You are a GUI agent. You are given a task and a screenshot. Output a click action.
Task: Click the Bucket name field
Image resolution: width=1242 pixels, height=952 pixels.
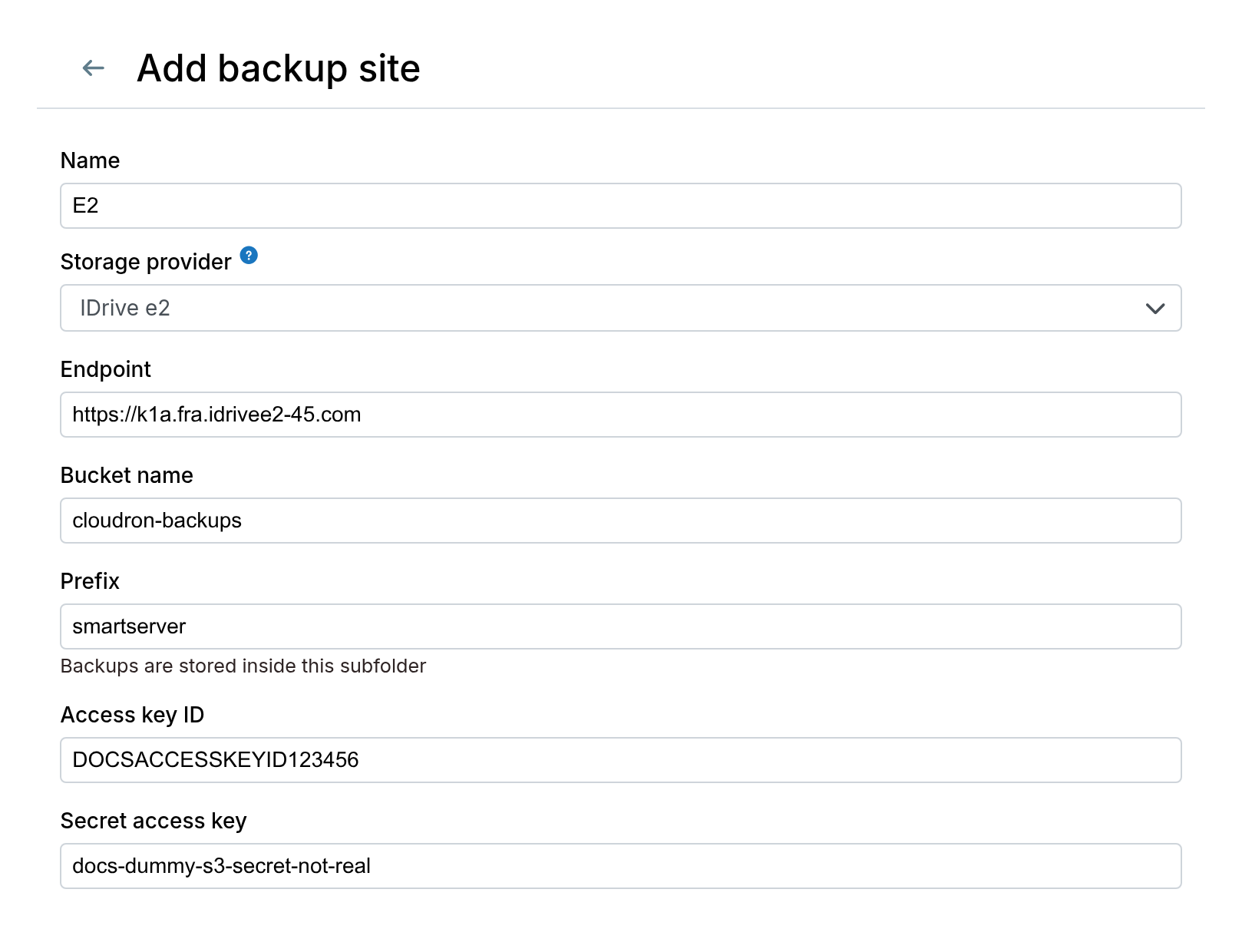click(x=620, y=521)
